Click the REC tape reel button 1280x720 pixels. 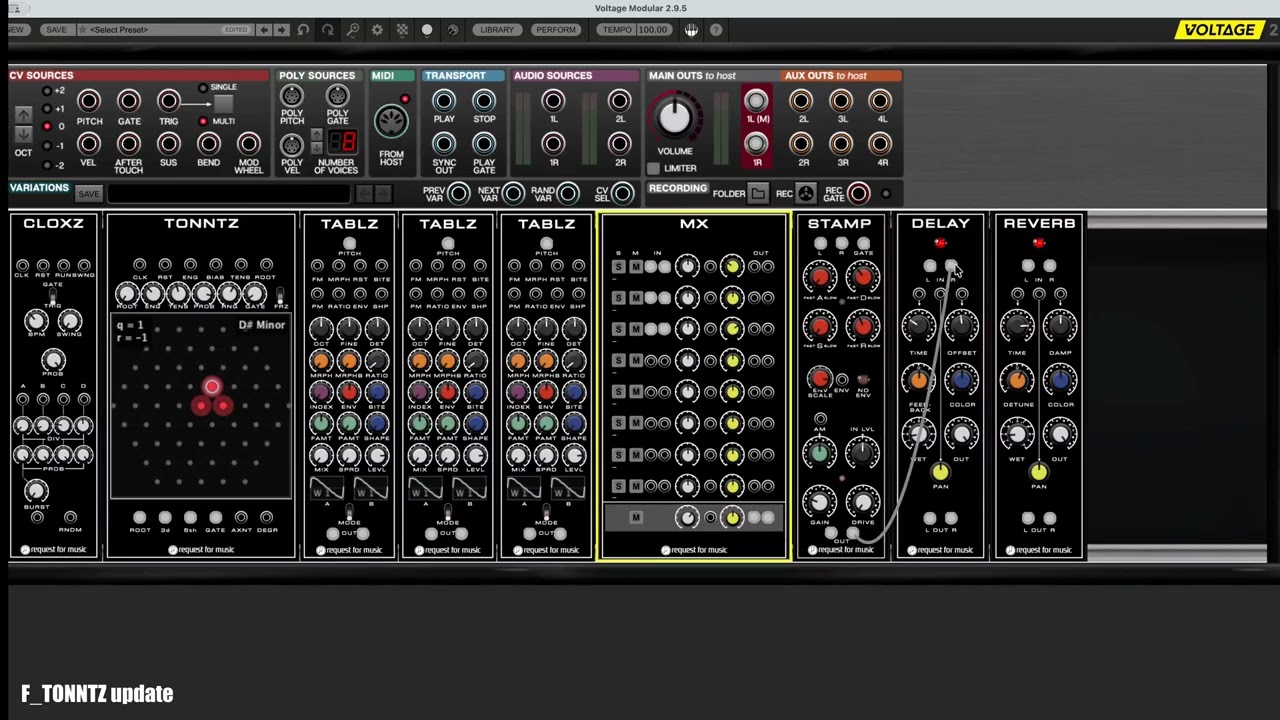[x=806, y=194]
